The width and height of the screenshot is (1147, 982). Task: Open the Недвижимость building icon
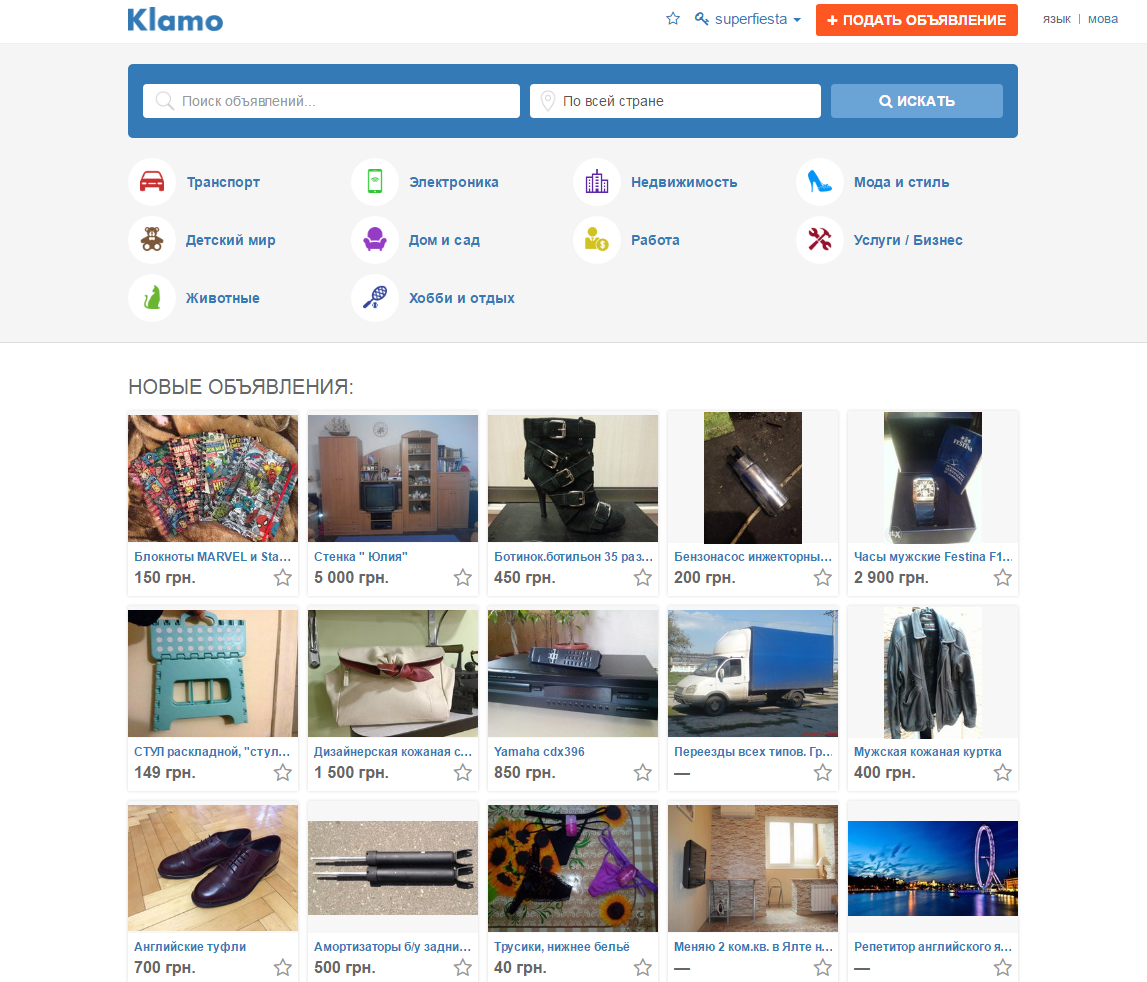[597, 181]
